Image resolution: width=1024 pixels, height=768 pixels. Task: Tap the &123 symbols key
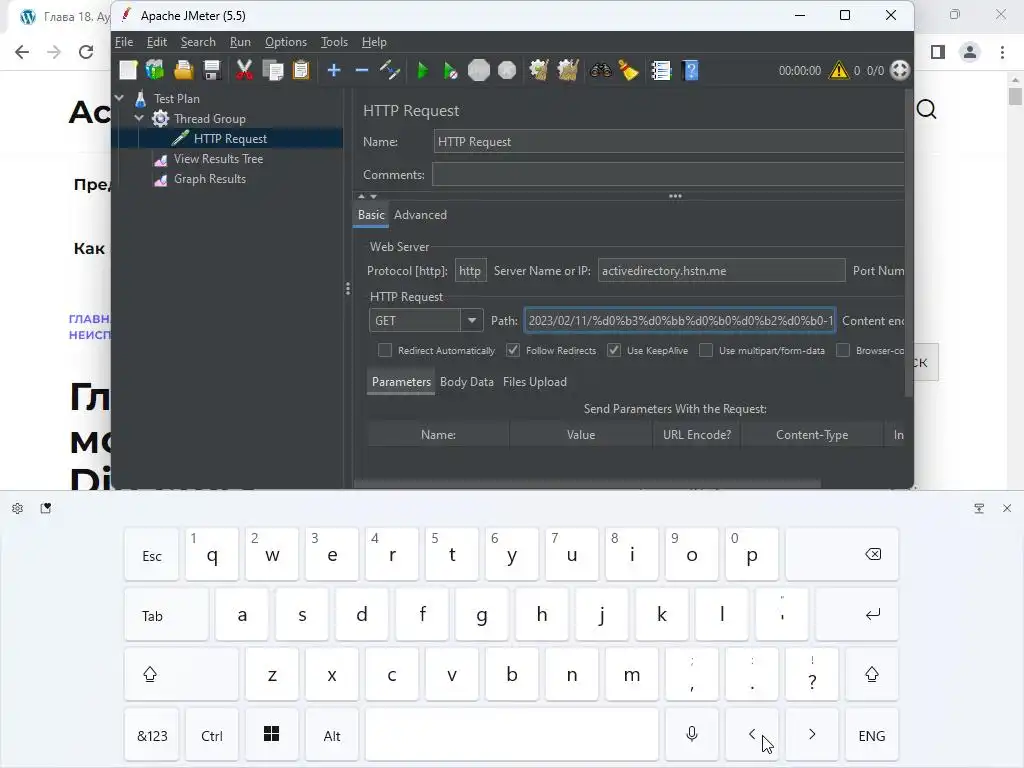(x=152, y=735)
